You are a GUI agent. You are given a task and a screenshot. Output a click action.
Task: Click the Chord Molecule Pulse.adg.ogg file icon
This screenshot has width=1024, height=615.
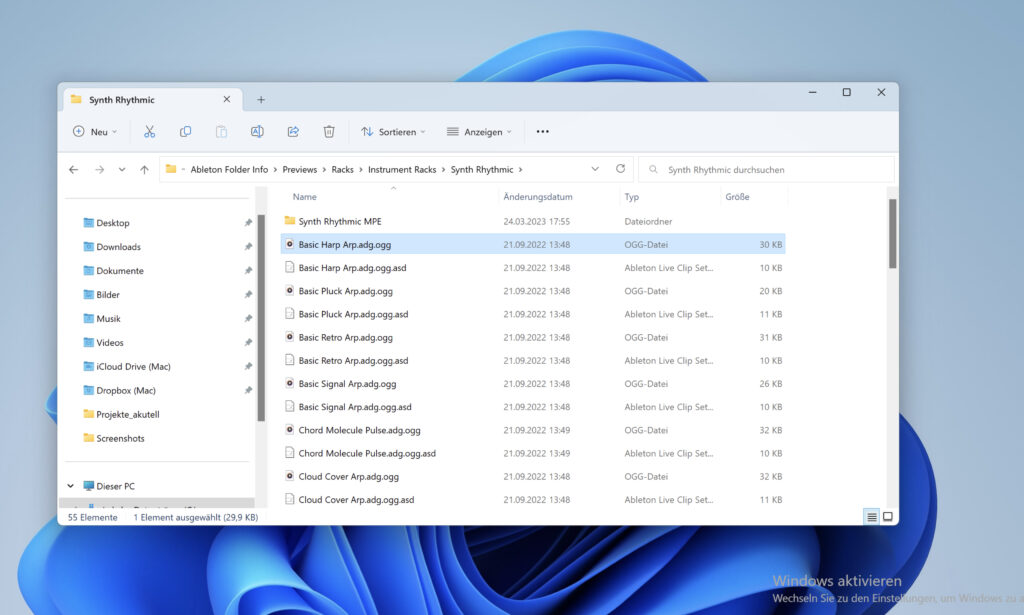point(289,430)
